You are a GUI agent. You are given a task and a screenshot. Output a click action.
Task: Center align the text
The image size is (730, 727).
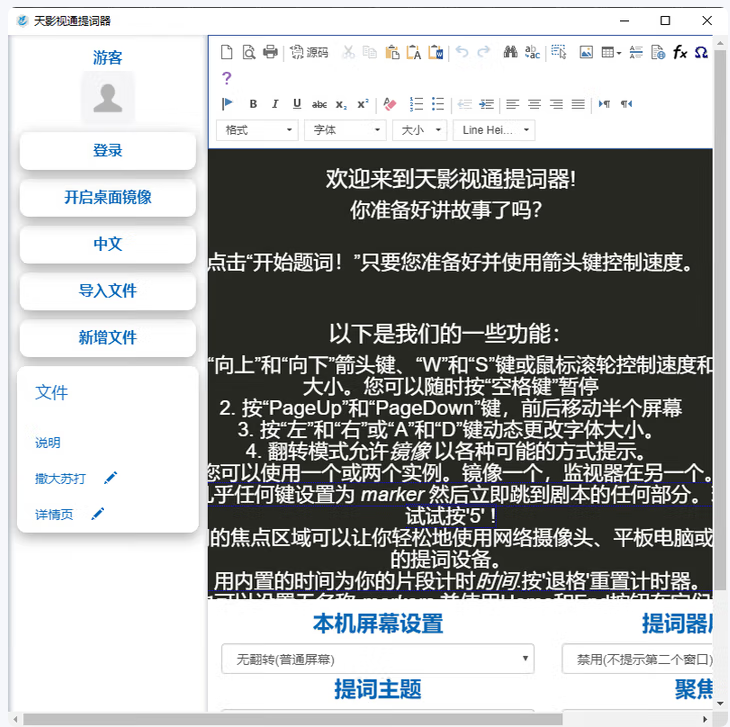[x=534, y=104]
